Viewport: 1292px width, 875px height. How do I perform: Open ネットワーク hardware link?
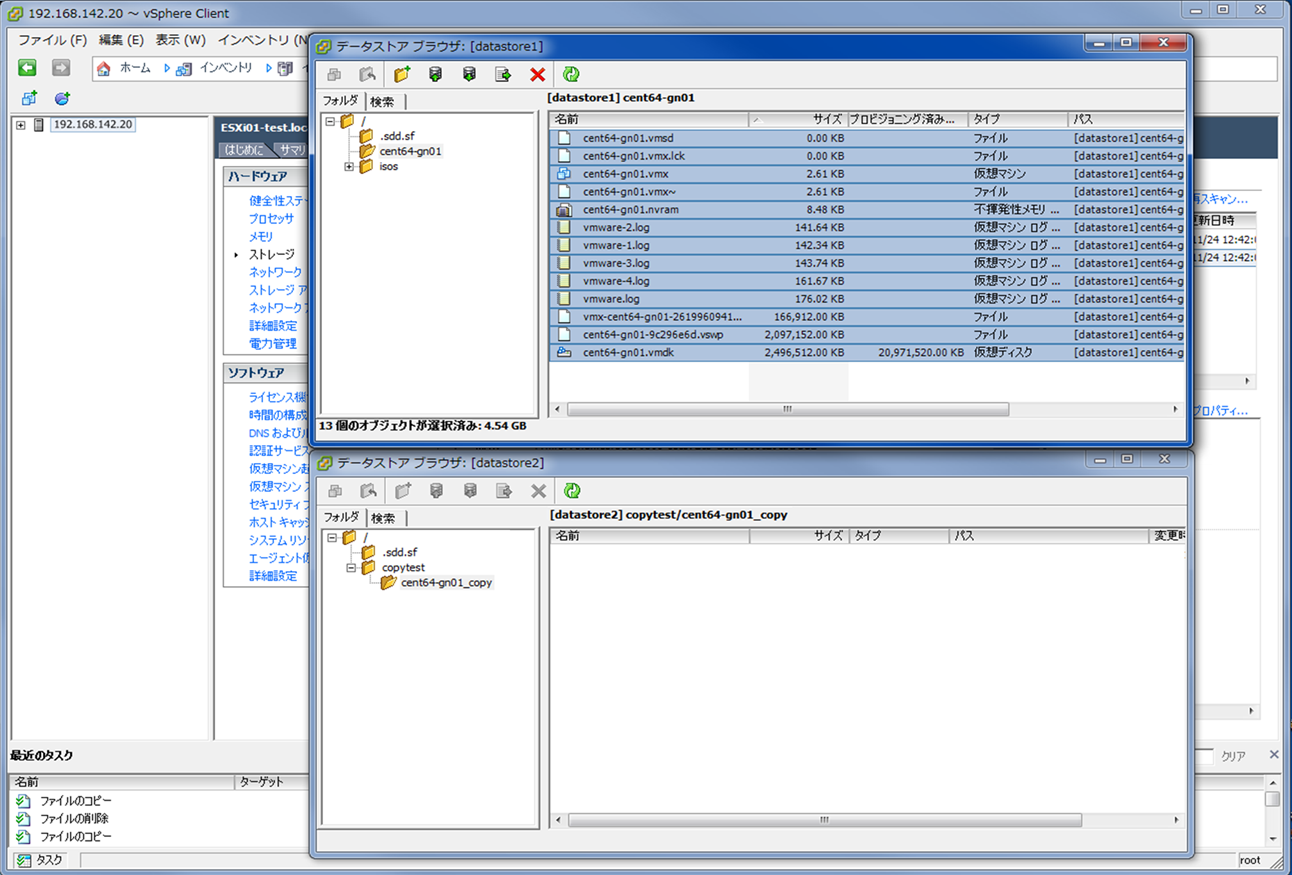tap(276, 273)
